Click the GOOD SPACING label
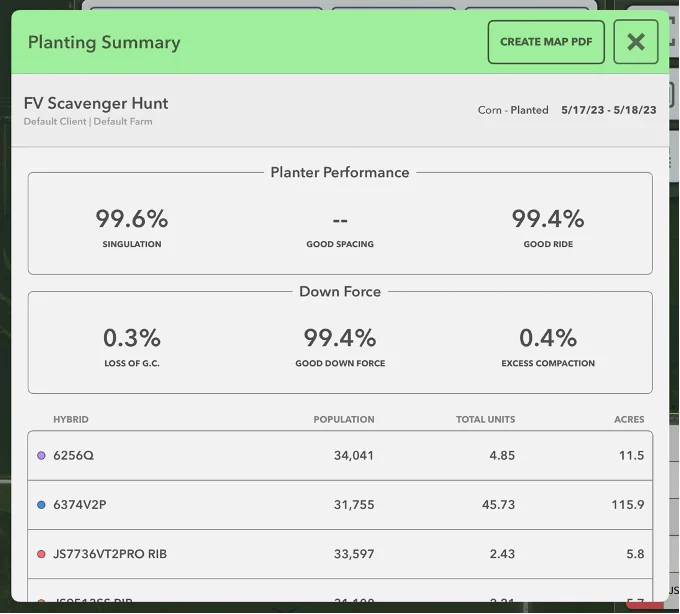This screenshot has width=680, height=614. coord(340,244)
